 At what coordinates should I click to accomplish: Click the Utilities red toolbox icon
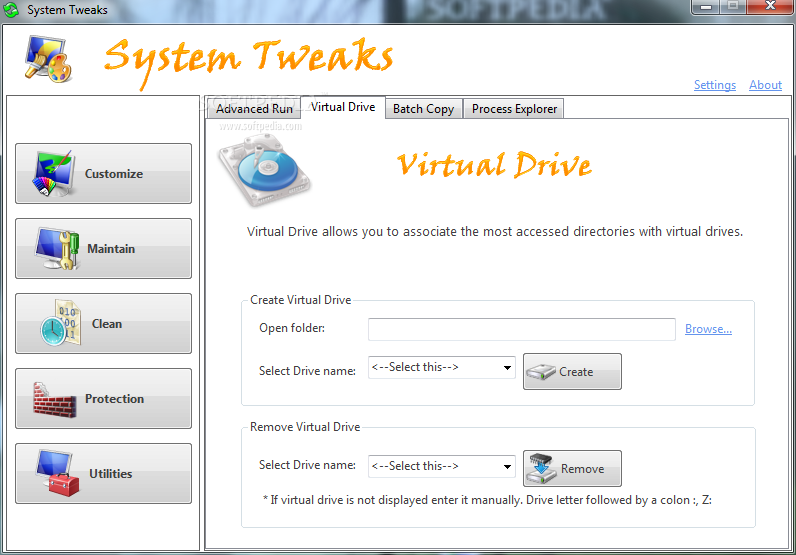tap(58, 473)
